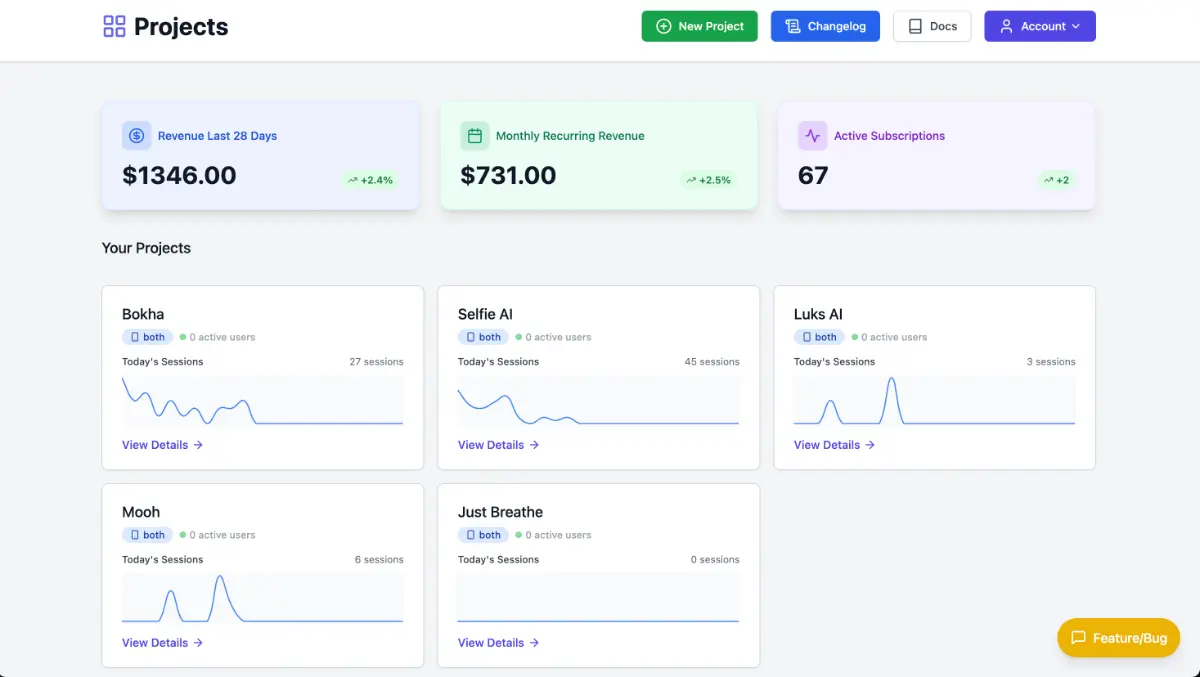Click the Selfie AI sessions chart
Image resolution: width=1200 pixels, height=677 pixels.
click(x=599, y=401)
